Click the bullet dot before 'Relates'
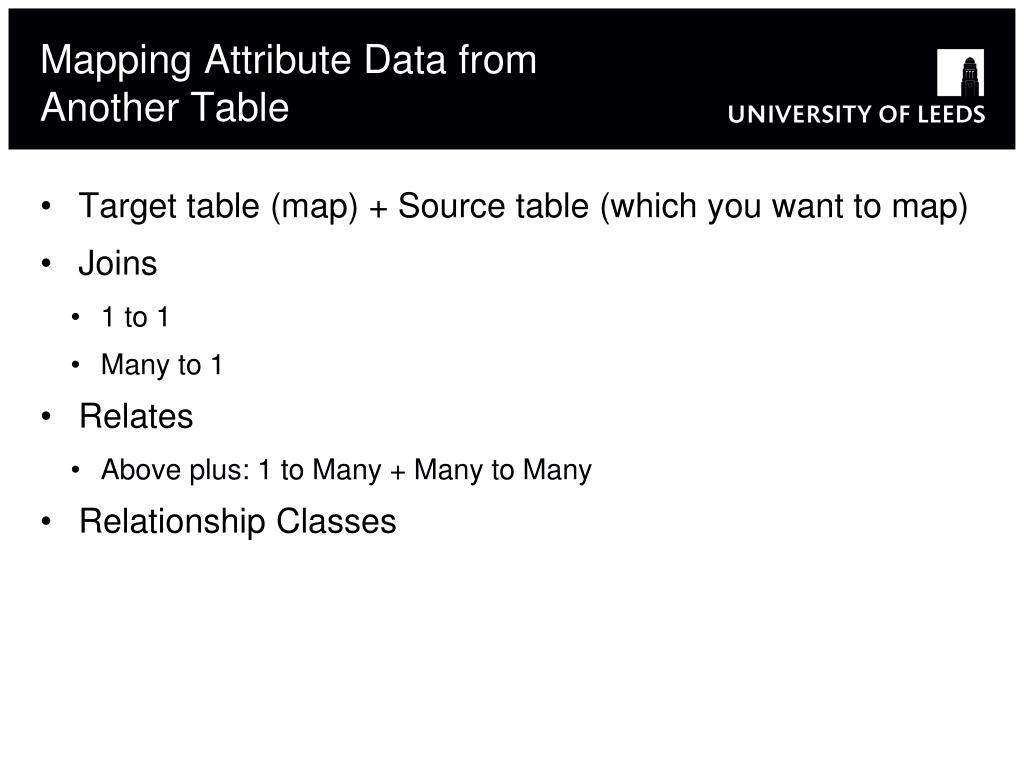 coord(46,417)
